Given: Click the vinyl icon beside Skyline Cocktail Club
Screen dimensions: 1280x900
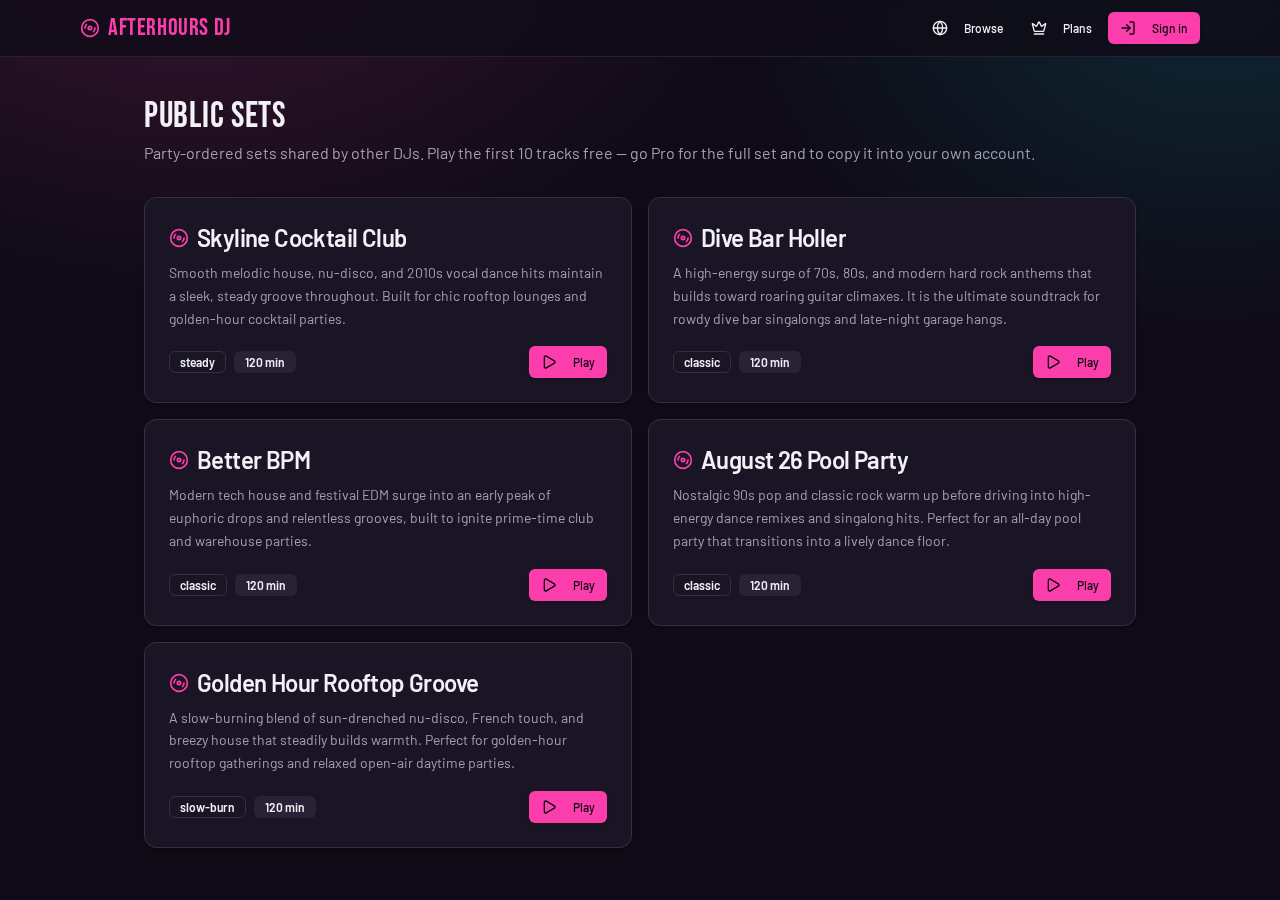Looking at the screenshot, I should click(x=179, y=238).
